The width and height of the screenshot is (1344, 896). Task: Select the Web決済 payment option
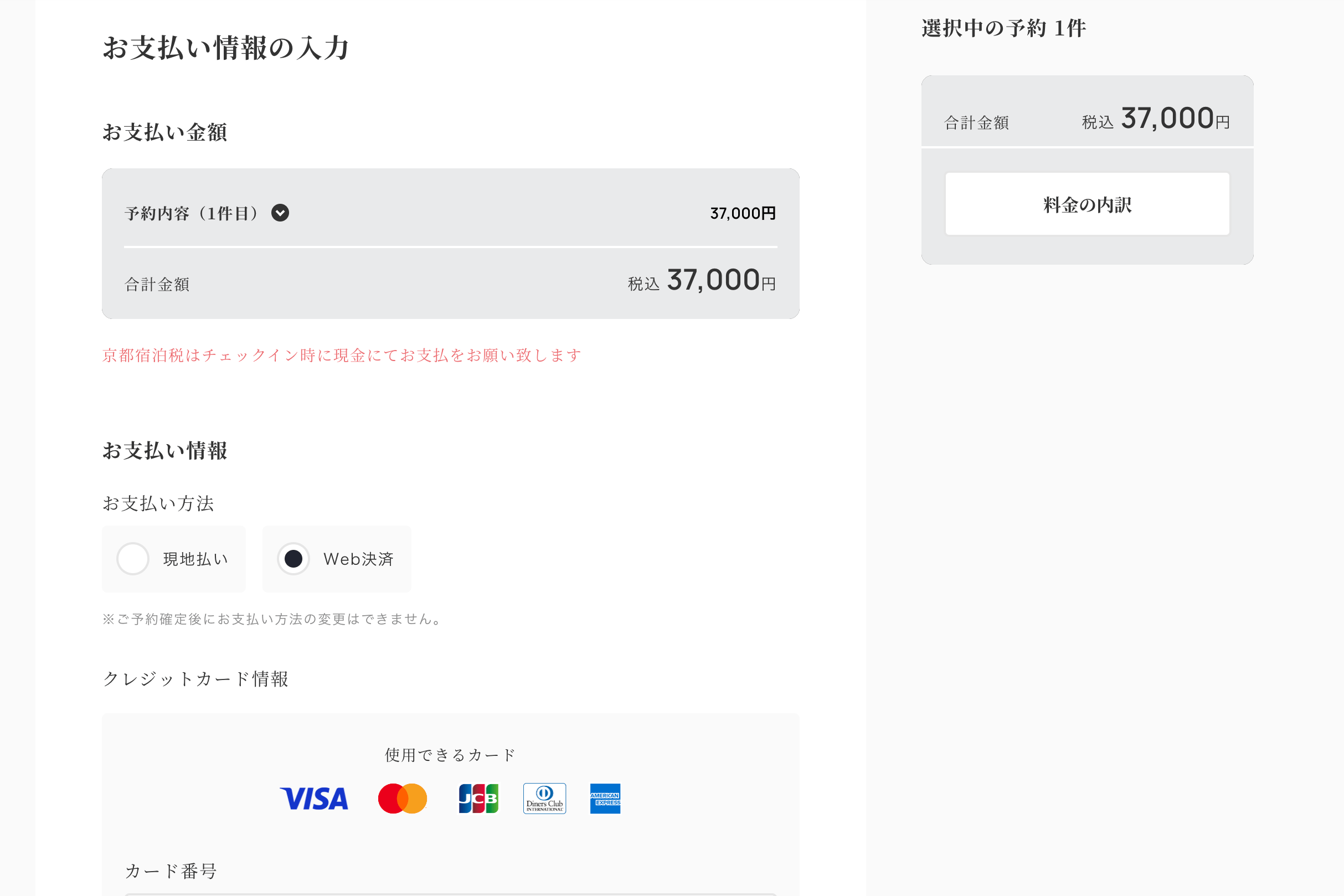pyautogui.click(x=337, y=559)
